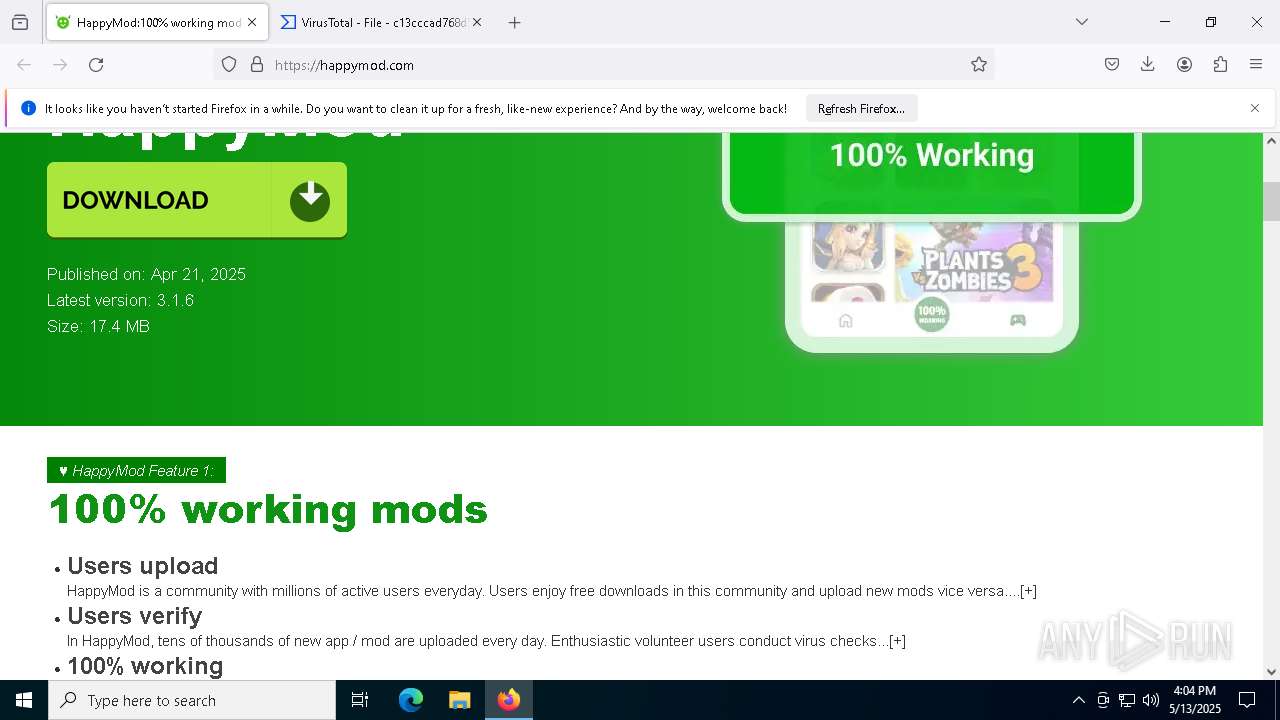
Task: Show hidden system tray icons
Action: point(1078,700)
